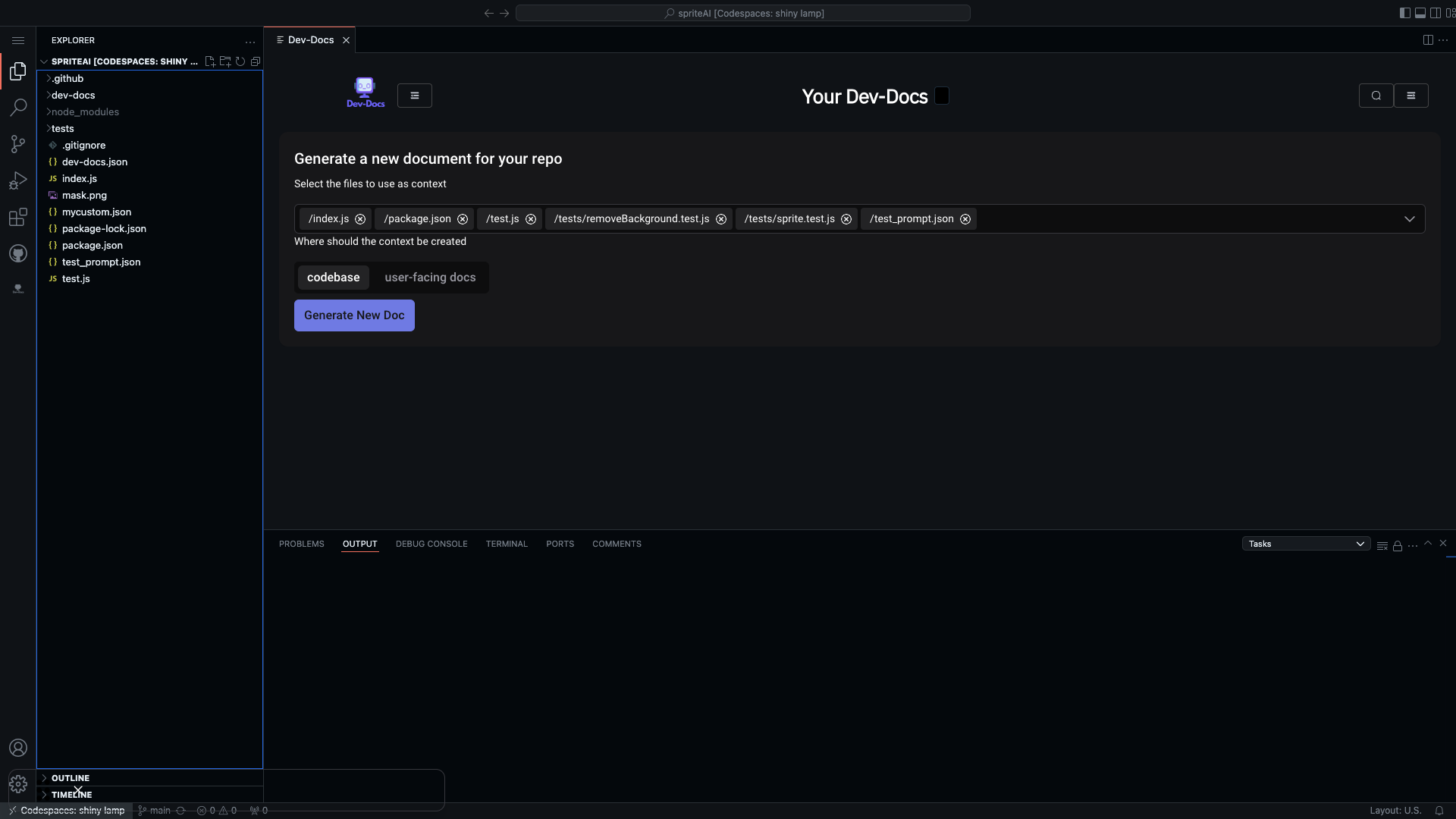Collapse all folders in Explorer
This screenshot has width=1456, height=819.
pyautogui.click(x=256, y=61)
